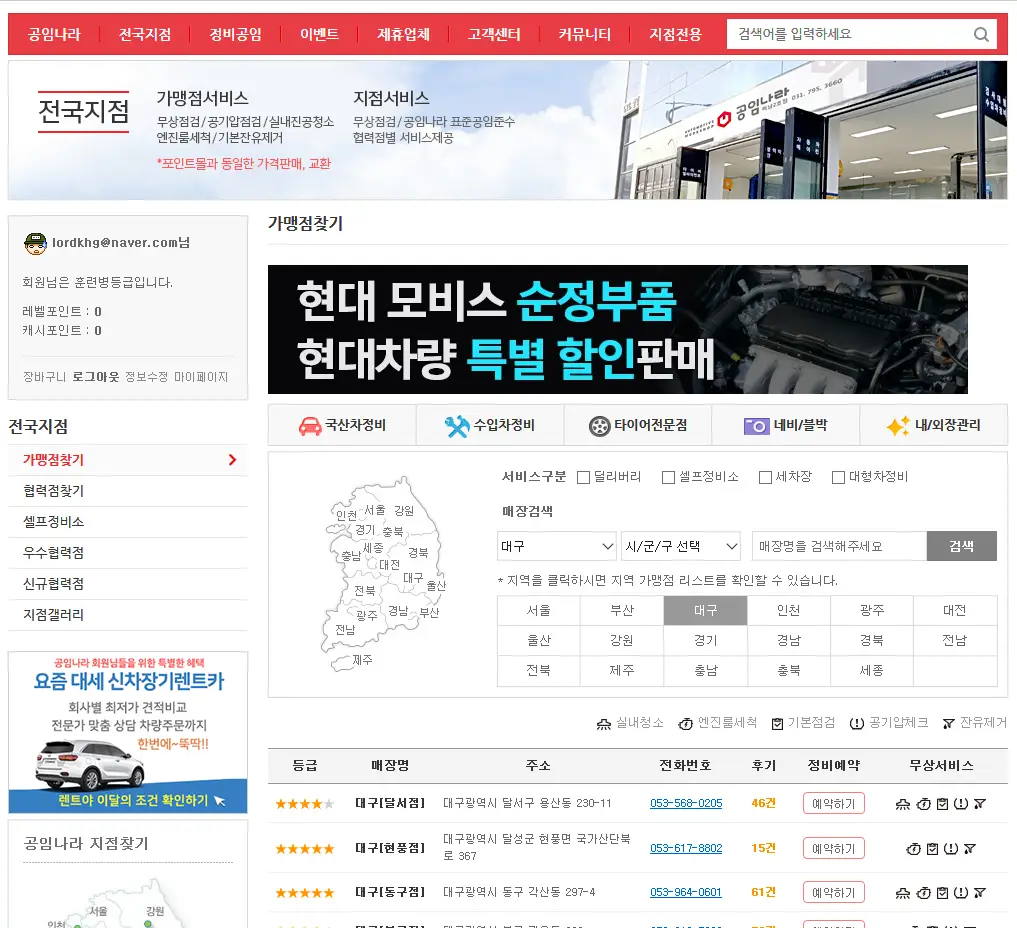
Task: Check the 셀프정비소 service checkbox
Action: coord(668,477)
